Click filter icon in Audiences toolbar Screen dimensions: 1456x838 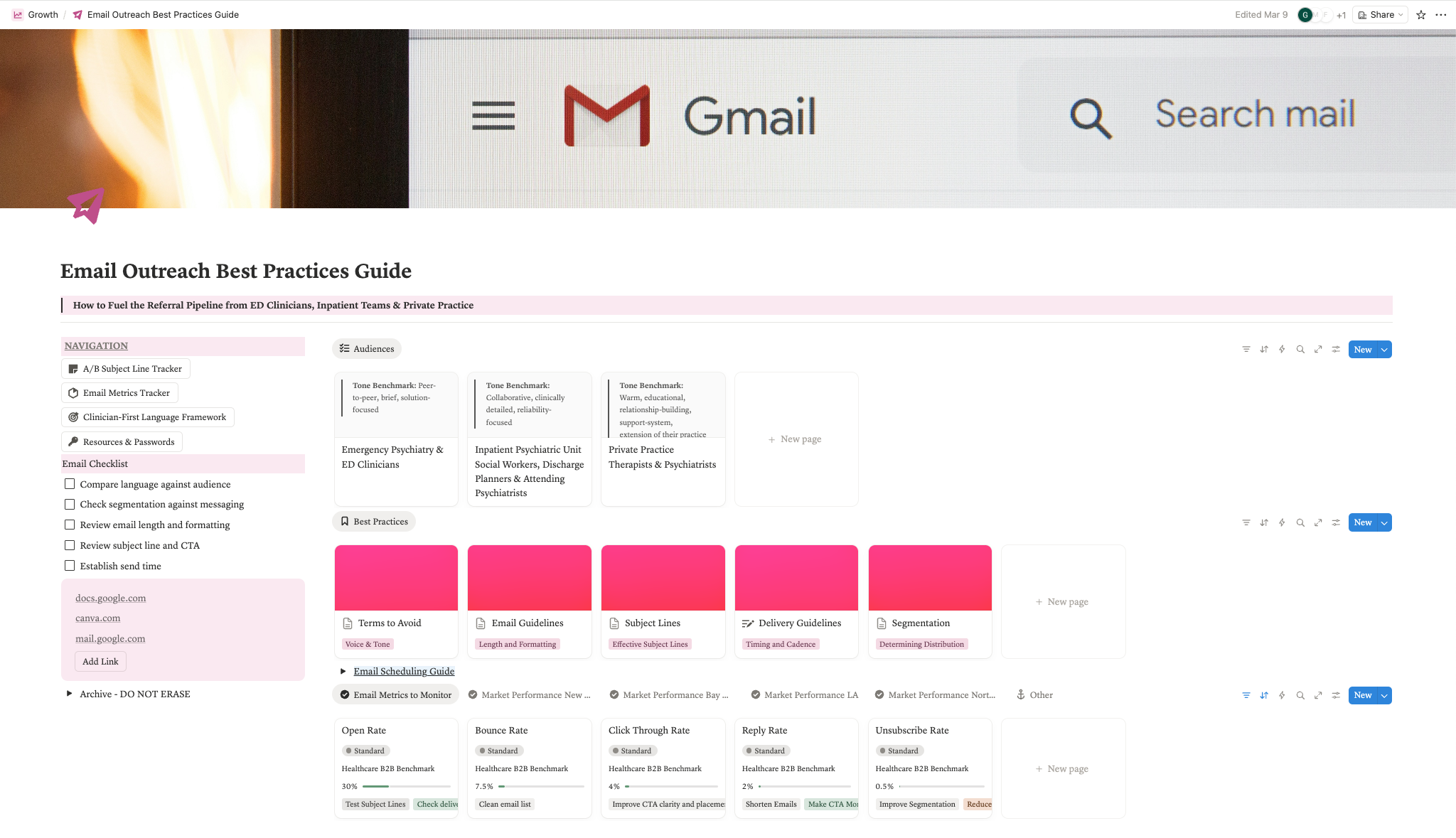pos(1246,350)
